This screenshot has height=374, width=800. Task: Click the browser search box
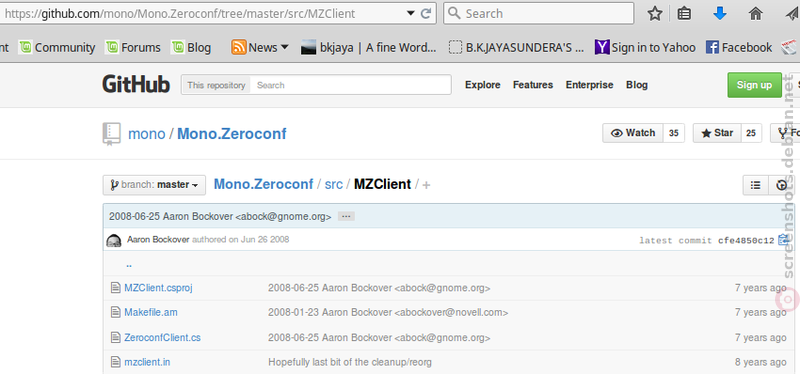539,14
